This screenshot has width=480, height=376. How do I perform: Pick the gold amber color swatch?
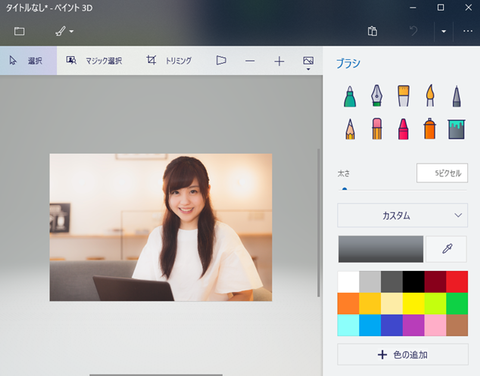(370, 304)
